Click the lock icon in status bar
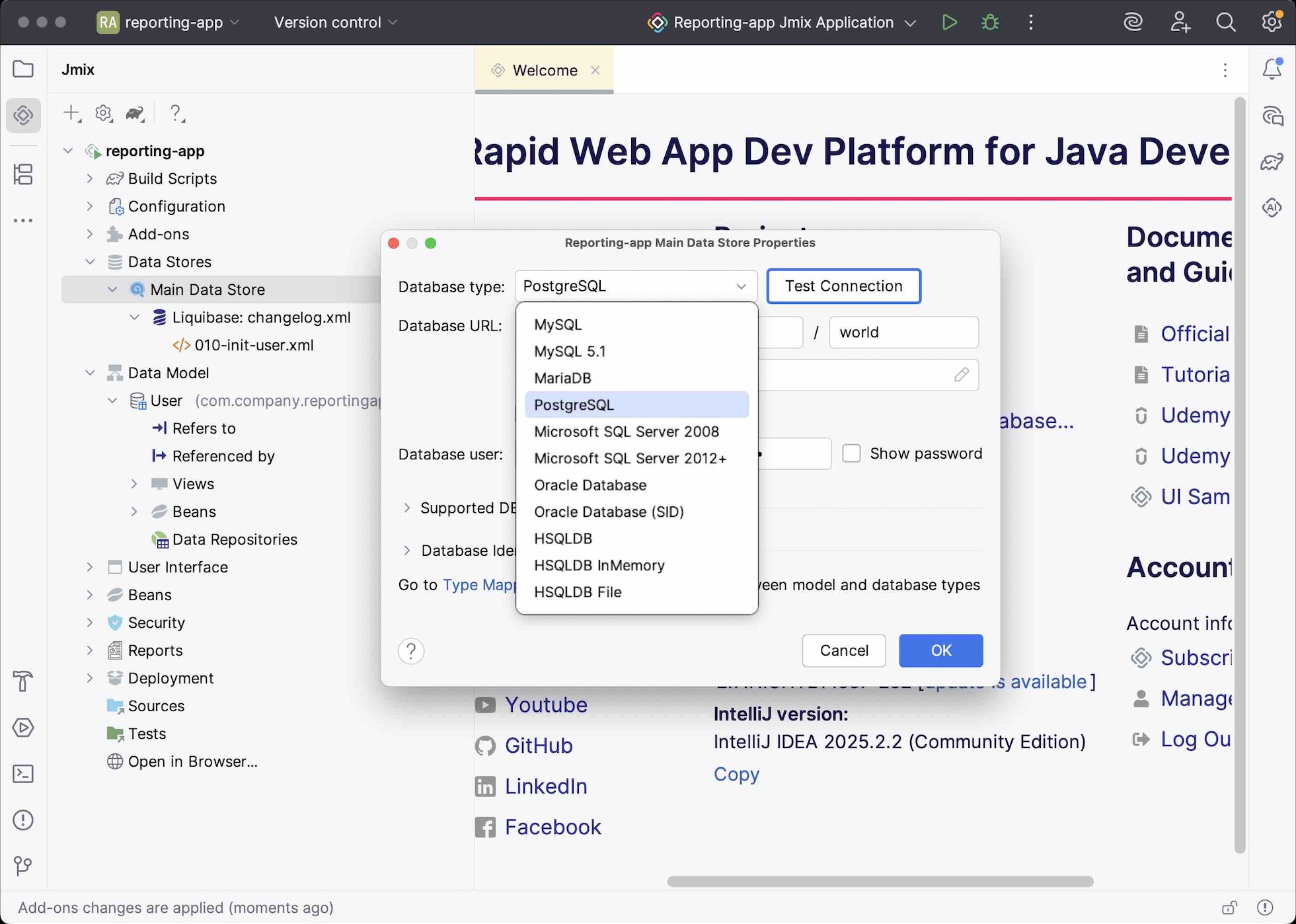The height and width of the screenshot is (924, 1296). pyautogui.click(x=1229, y=907)
